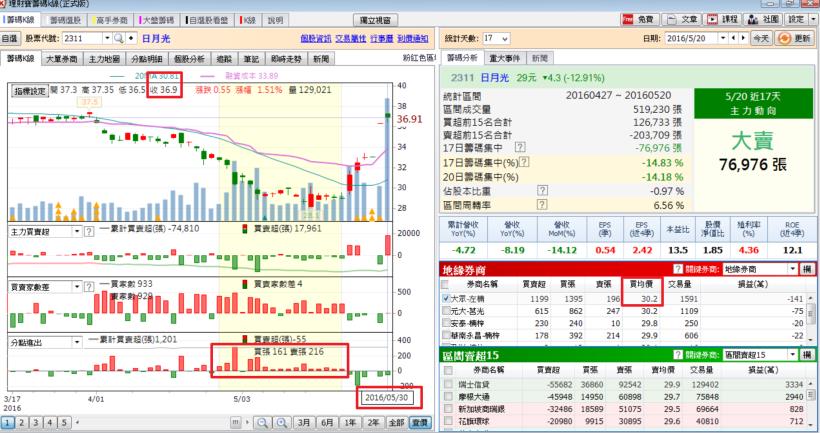Switch to the 重大事件 tab
Image resolution: width=820 pixels, height=433 pixels.
coord(505,58)
